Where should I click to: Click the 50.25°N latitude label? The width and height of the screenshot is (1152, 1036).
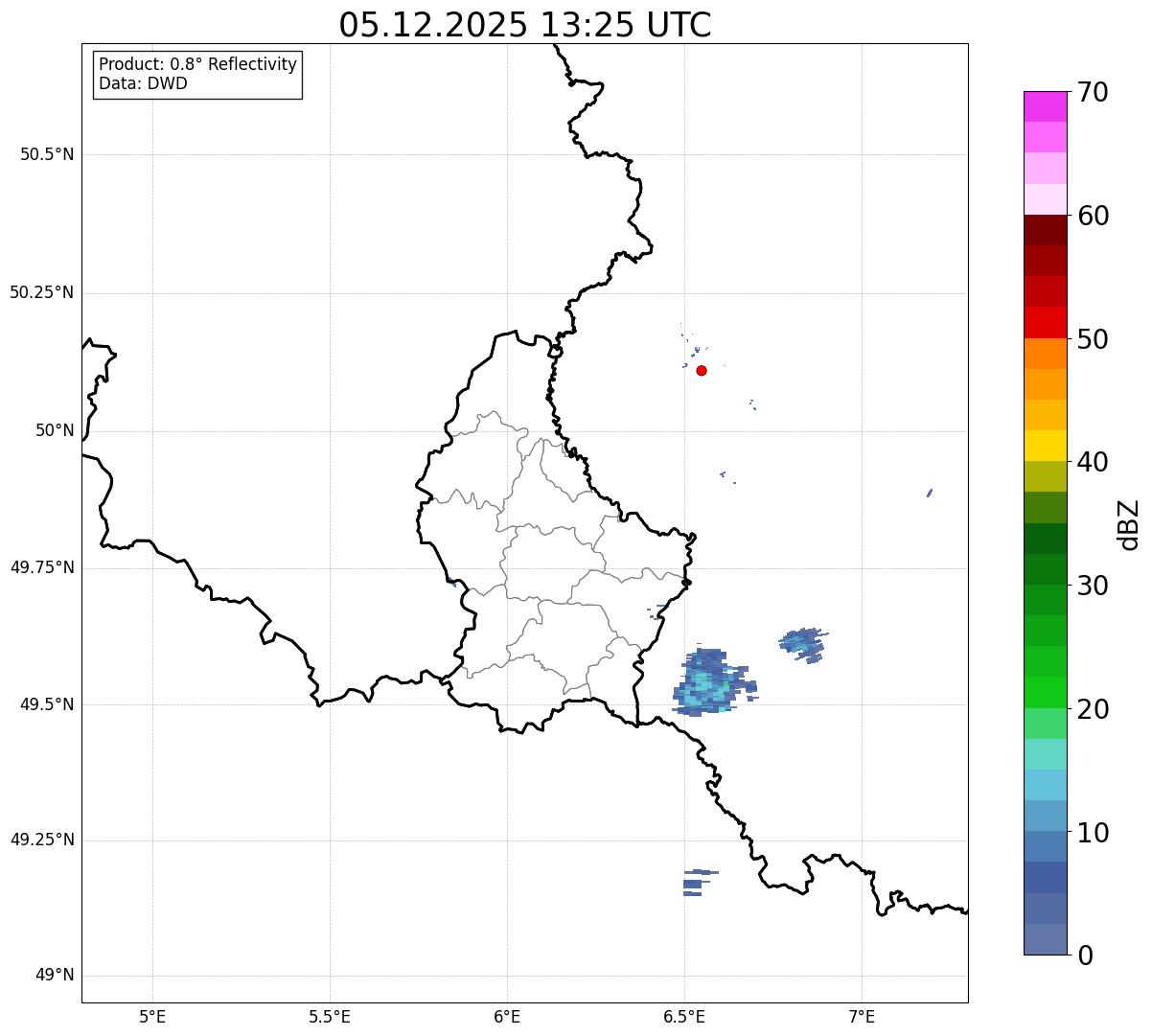click(42, 292)
